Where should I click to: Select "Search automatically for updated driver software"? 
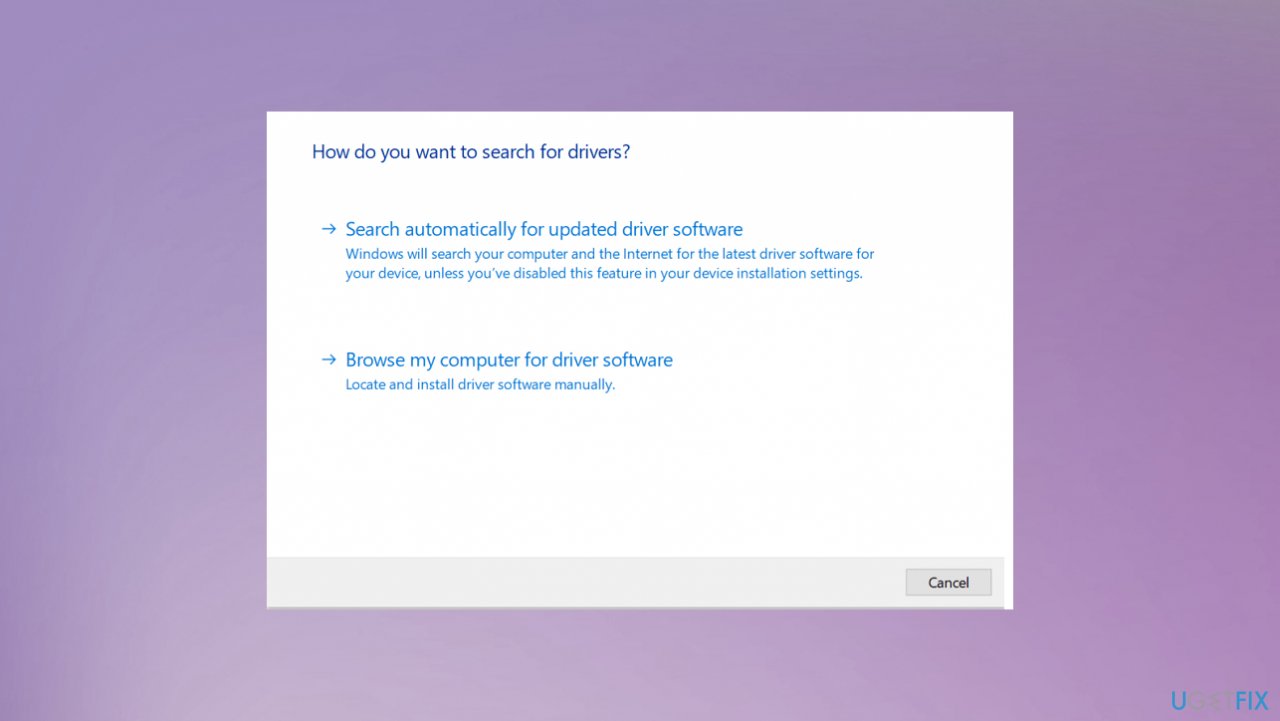pyautogui.click(x=544, y=229)
